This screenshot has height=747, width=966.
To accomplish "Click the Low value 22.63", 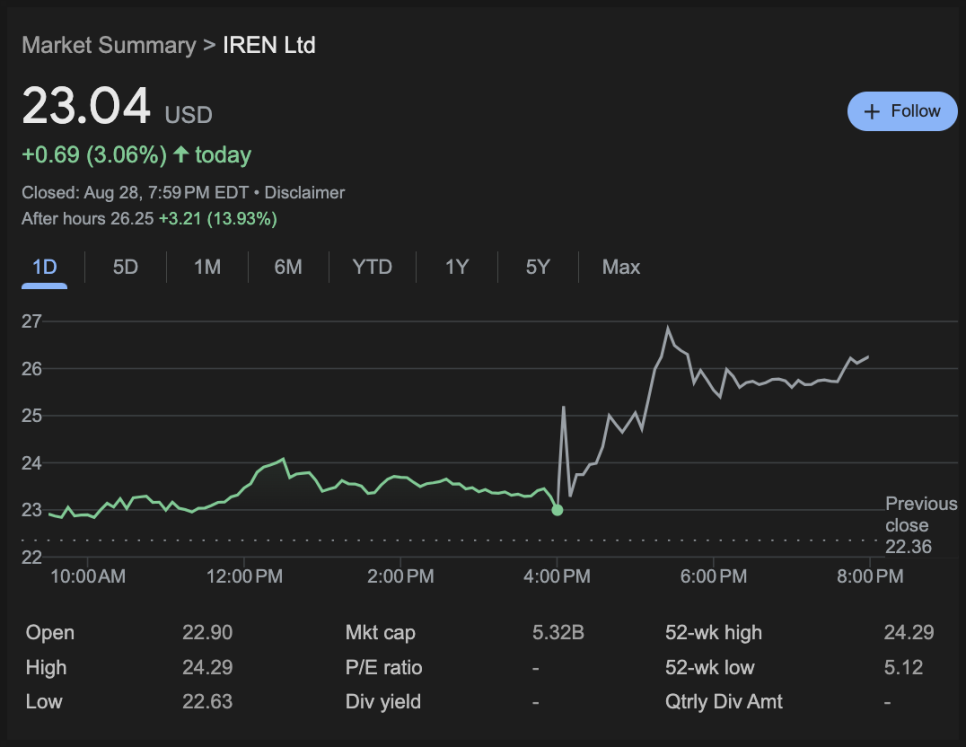I will (207, 701).
